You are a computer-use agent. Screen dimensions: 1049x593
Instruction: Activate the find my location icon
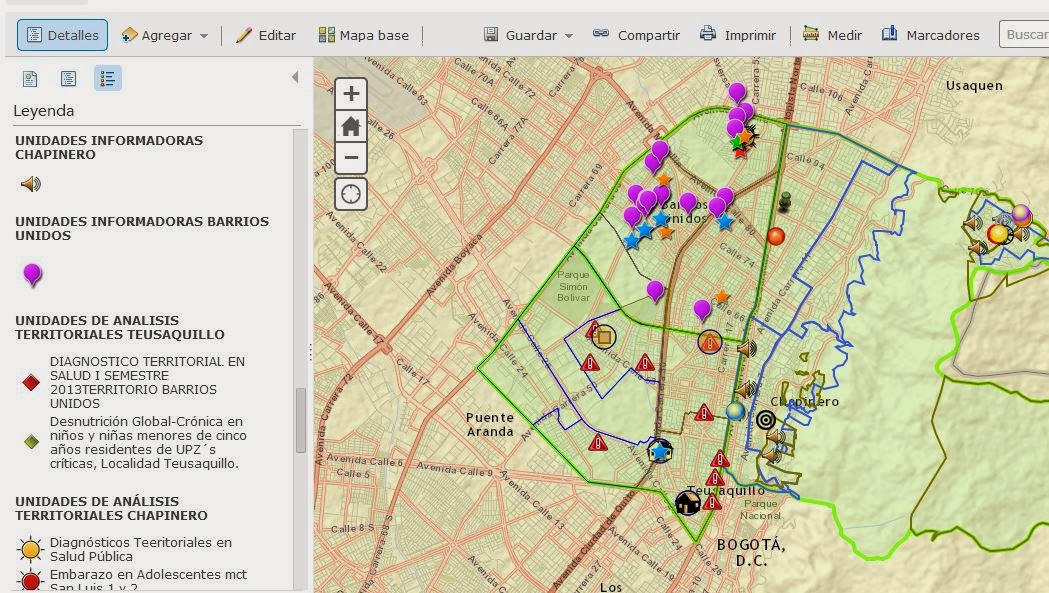pyautogui.click(x=350, y=192)
